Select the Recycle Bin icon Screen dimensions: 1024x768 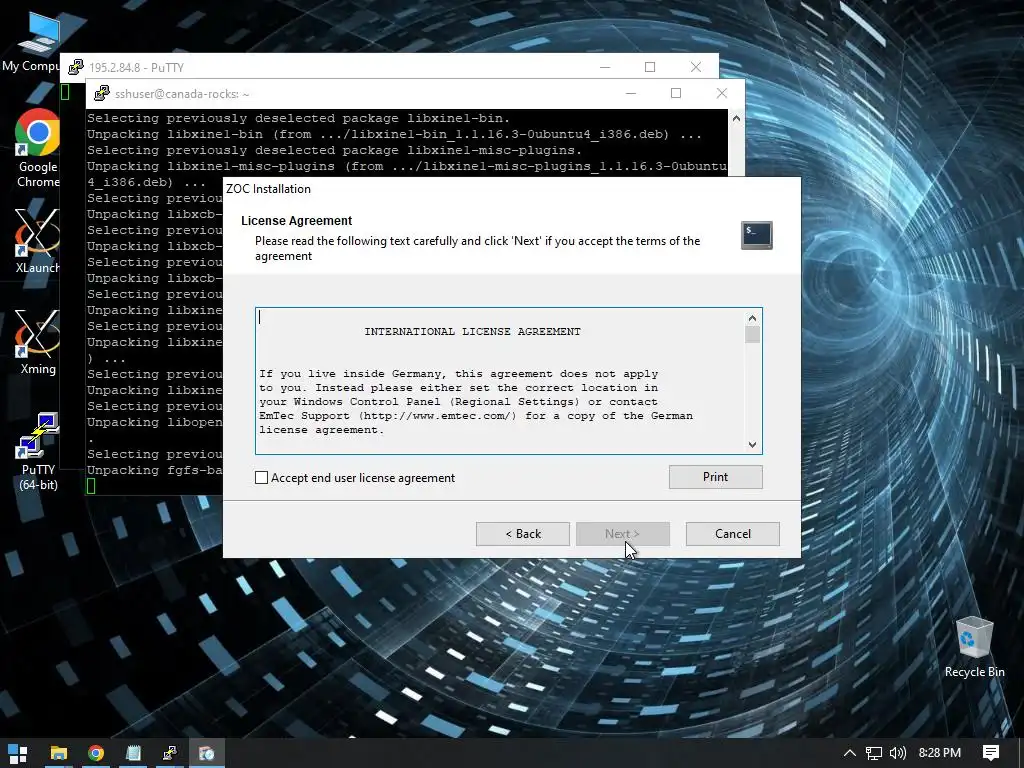click(974, 648)
